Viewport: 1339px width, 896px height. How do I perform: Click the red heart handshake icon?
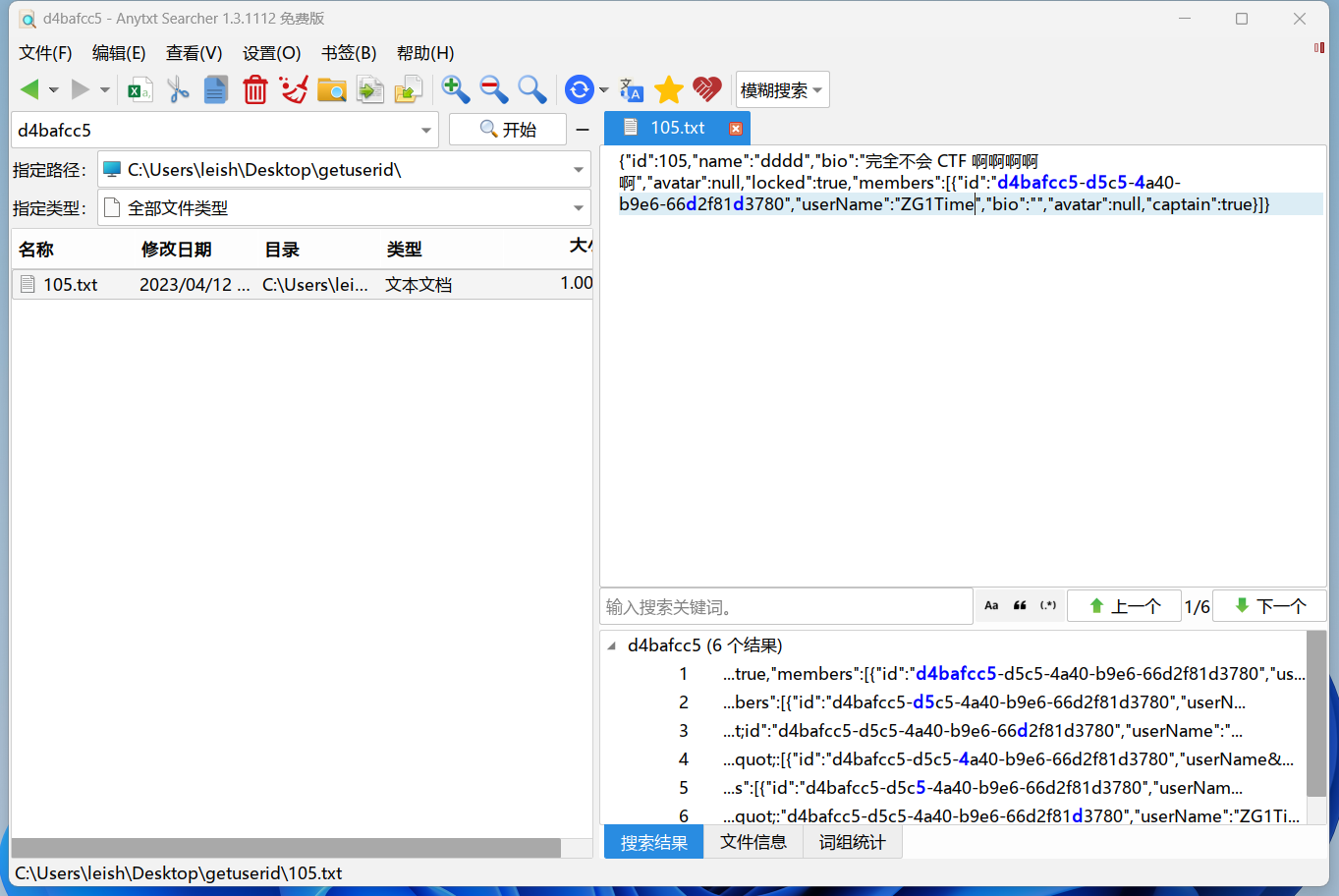[x=706, y=90]
